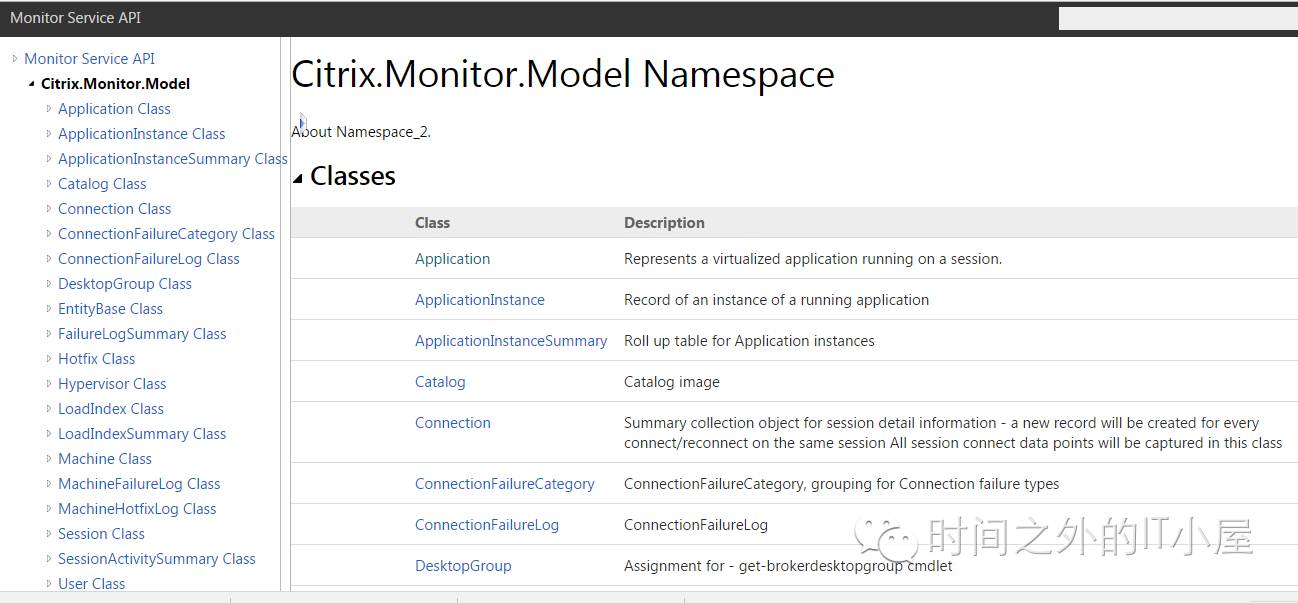The image size is (1298, 603).
Task: Expand the Session Class node arrow
Action: (49, 534)
